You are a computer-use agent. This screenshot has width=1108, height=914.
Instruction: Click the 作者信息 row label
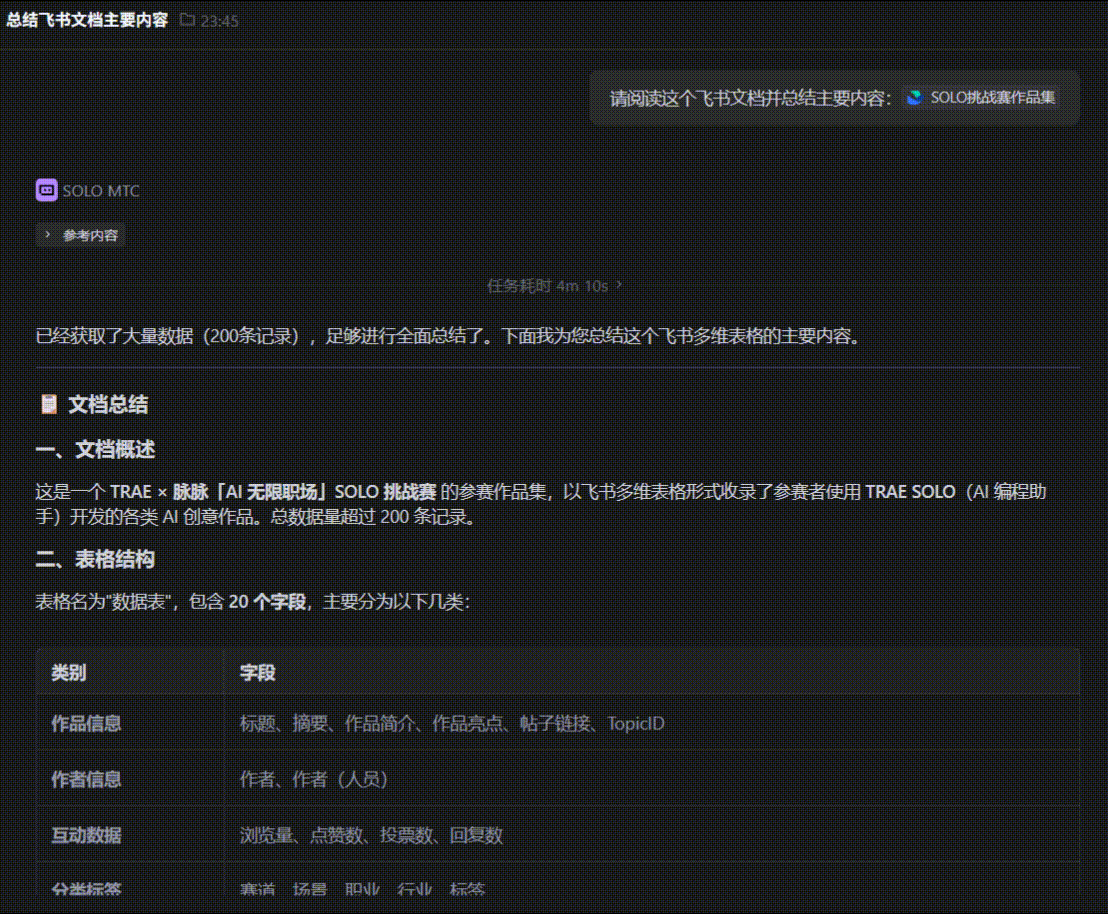(86, 779)
